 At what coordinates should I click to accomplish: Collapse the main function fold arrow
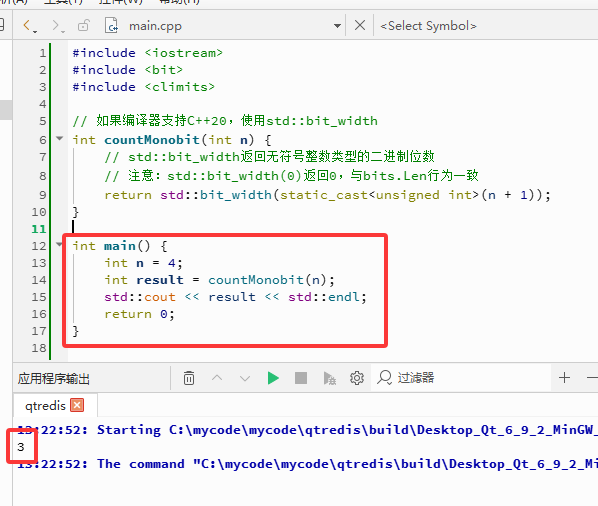(x=59, y=244)
